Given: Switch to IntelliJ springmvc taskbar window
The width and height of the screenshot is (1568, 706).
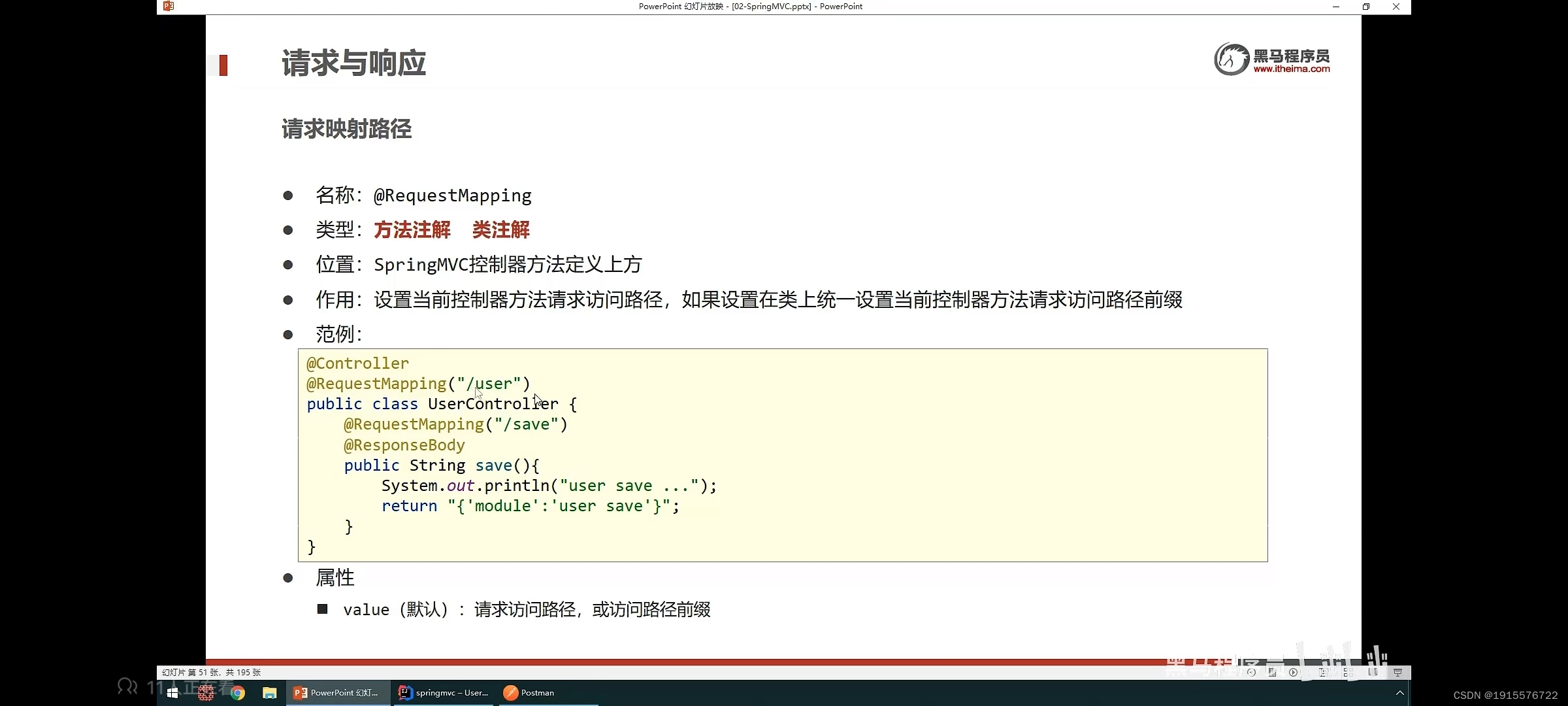Looking at the screenshot, I should tap(444, 693).
